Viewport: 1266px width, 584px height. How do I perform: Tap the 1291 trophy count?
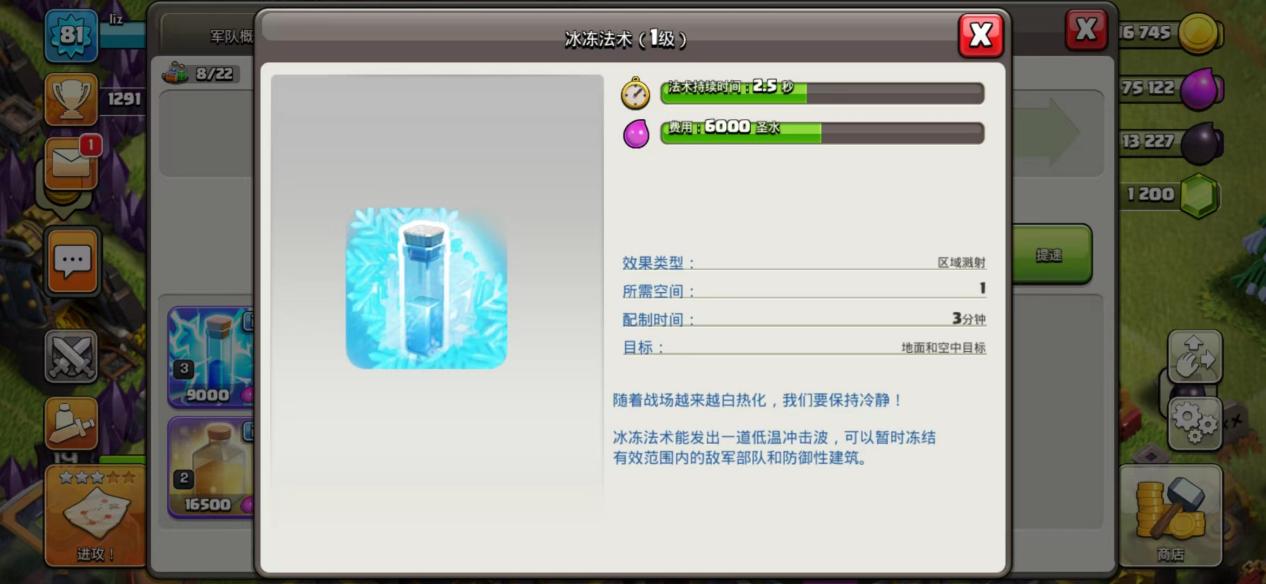point(125,99)
